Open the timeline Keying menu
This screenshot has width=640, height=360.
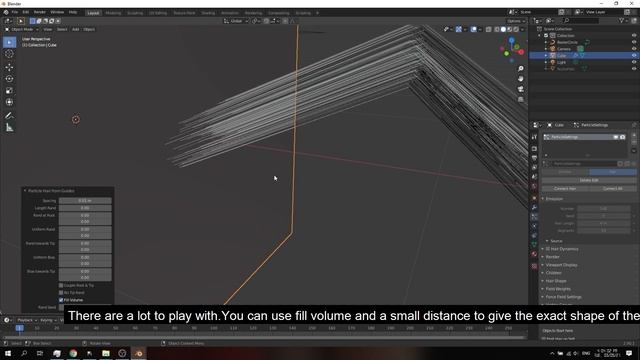pyautogui.click(x=48, y=320)
